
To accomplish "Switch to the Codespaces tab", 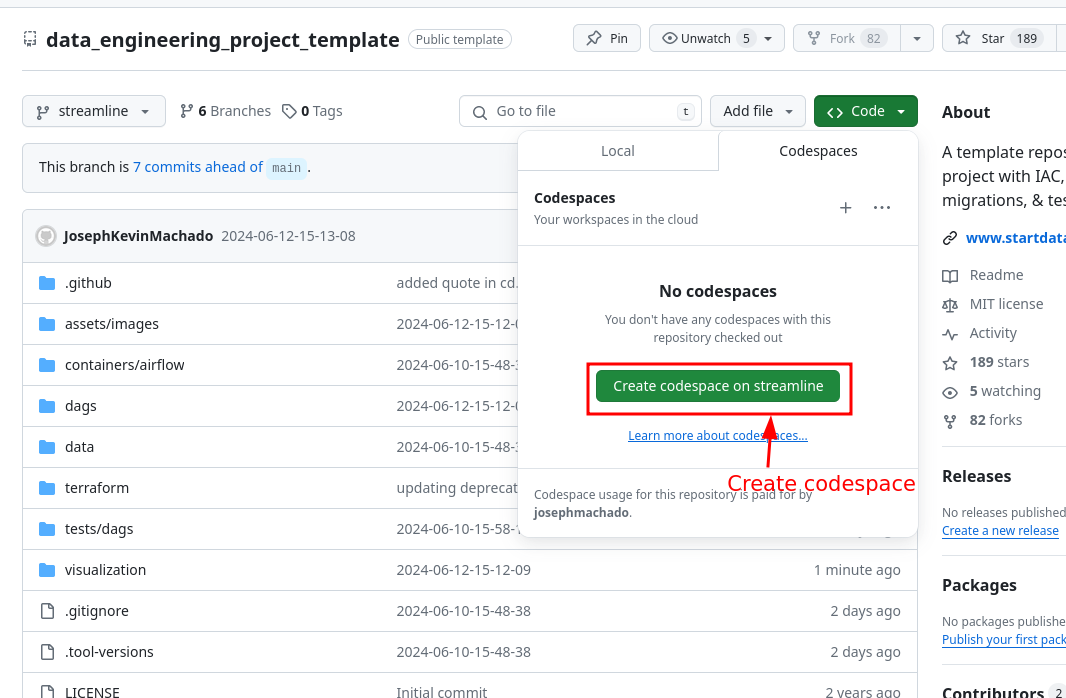I will click(817, 151).
